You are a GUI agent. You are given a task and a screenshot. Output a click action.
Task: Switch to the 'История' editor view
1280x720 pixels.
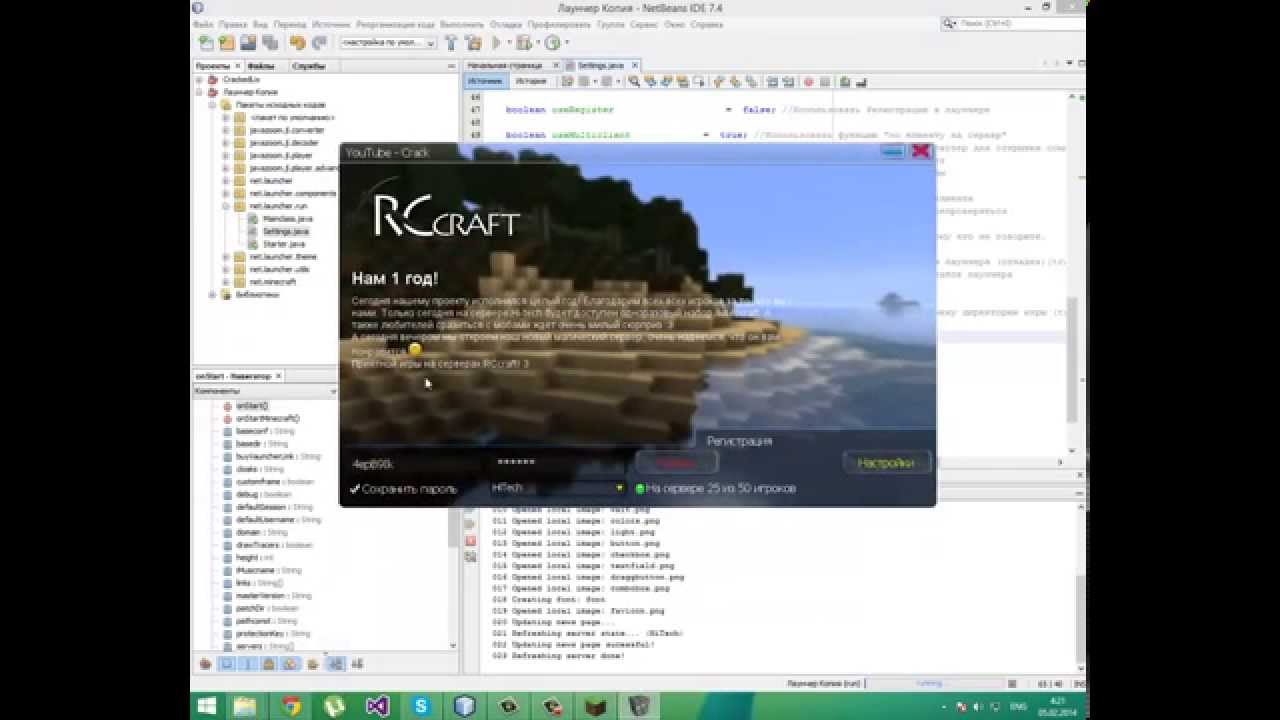(x=531, y=81)
